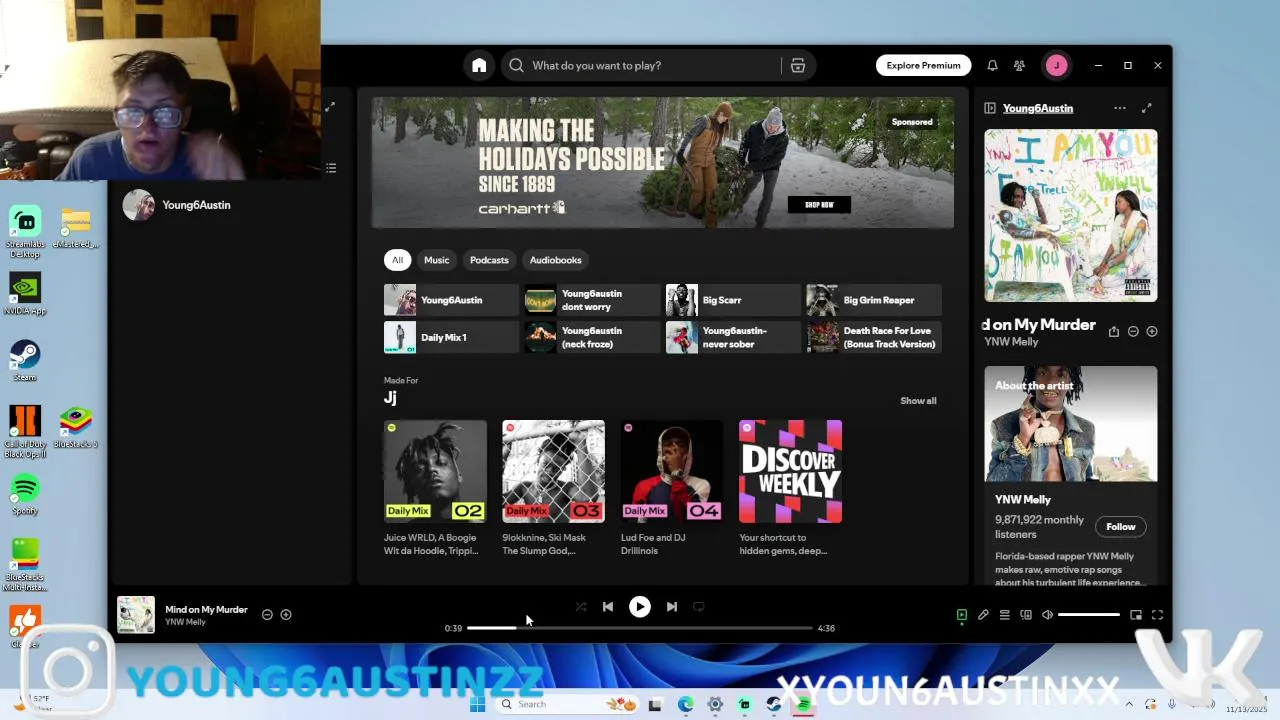This screenshot has width=1280, height=720.
Task: Toggle shuffle playback
Action: [x=581, y=607]
